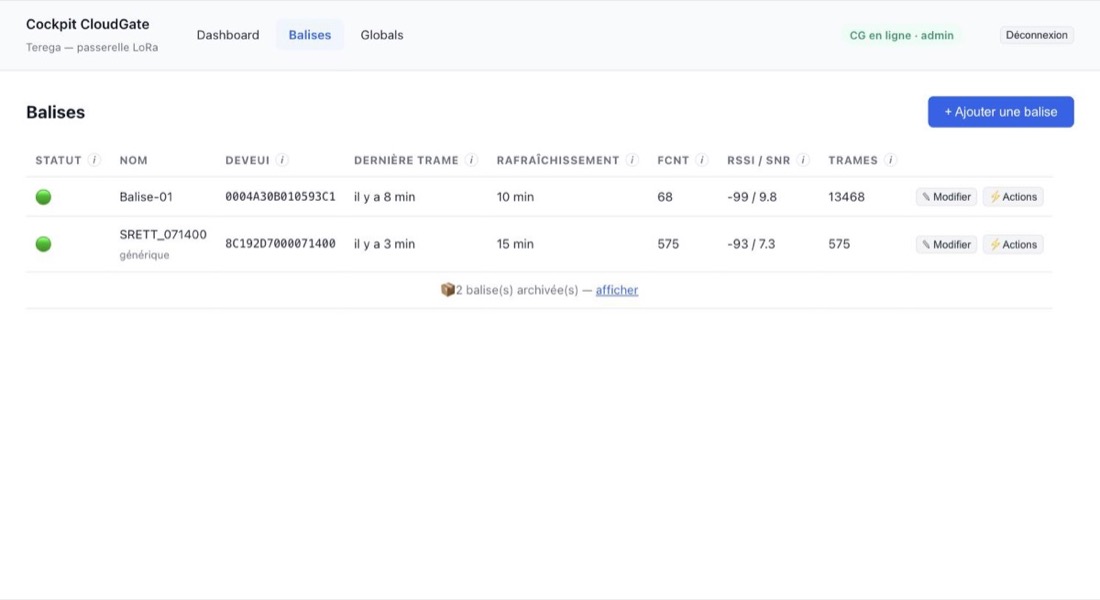Click info icon next to FCNT
The width and height of the screenshot is (1100, 600).
[702, 160]
